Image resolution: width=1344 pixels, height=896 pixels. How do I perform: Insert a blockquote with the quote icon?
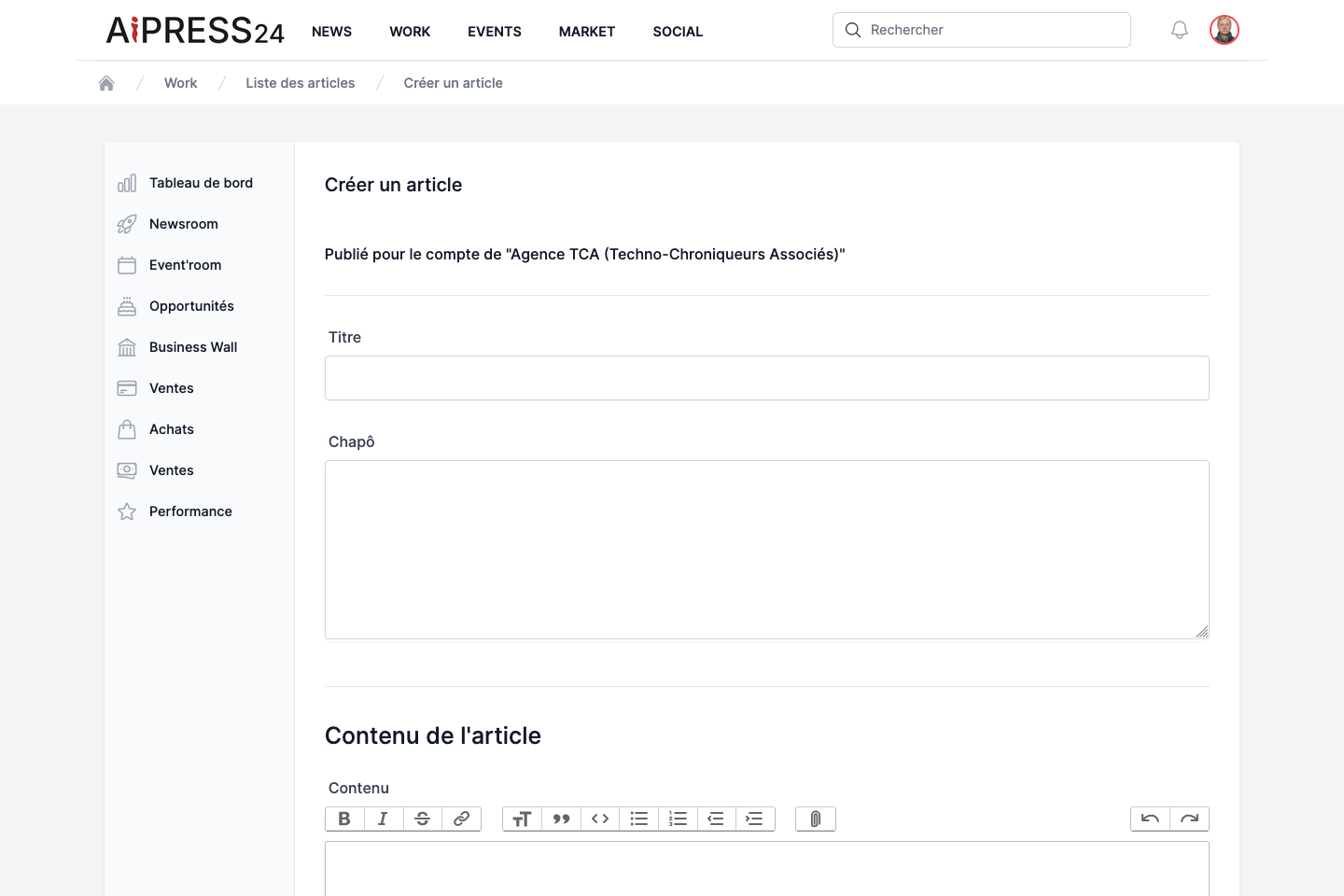click(x=561, y=819)
